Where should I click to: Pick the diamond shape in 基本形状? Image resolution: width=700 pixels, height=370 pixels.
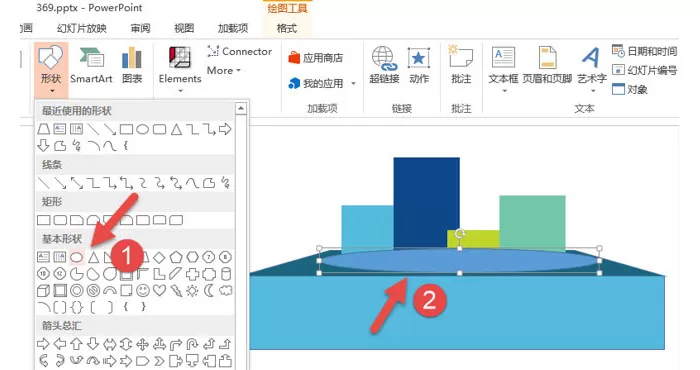coord(159,257)
